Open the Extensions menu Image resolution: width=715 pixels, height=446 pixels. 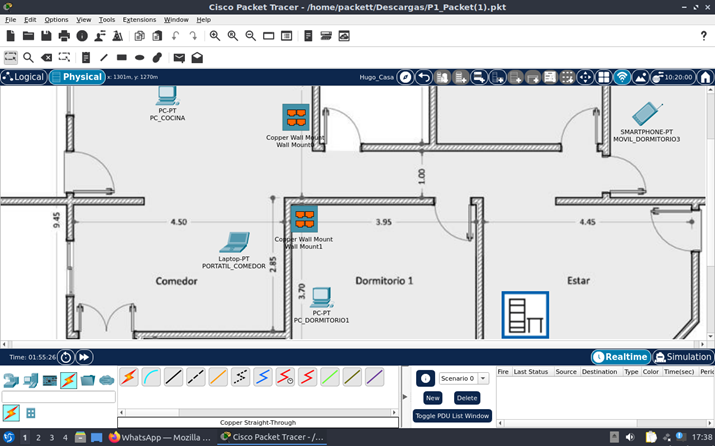(x=139, y=19)
